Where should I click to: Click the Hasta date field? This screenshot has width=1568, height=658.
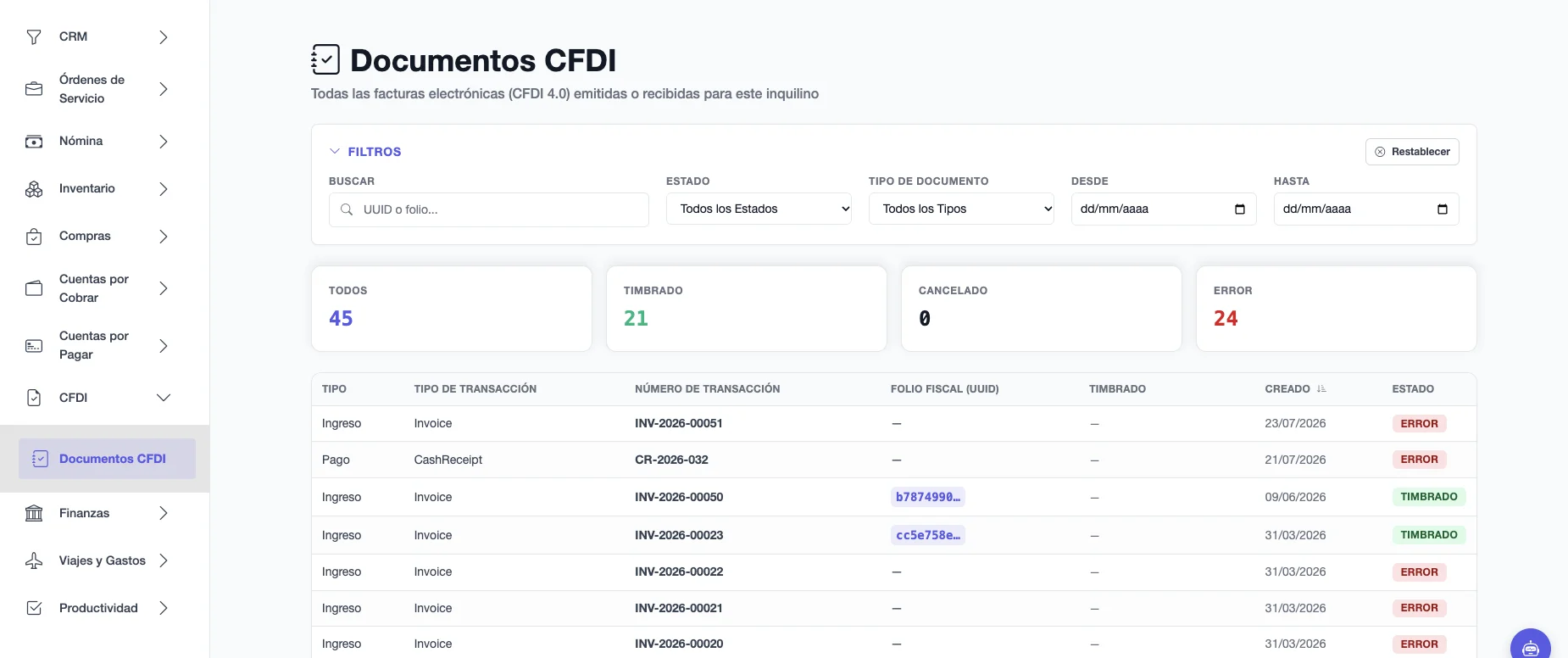[x=1366, y=209]
